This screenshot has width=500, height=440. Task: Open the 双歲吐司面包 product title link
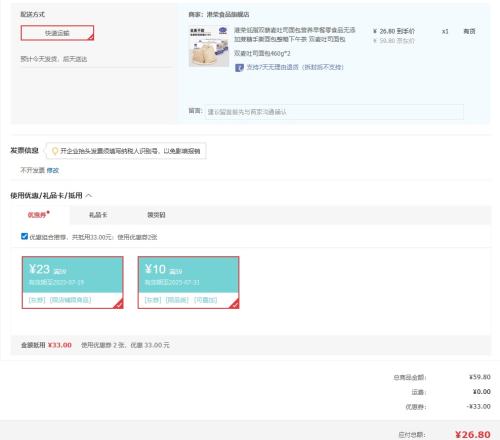[294, 35]
